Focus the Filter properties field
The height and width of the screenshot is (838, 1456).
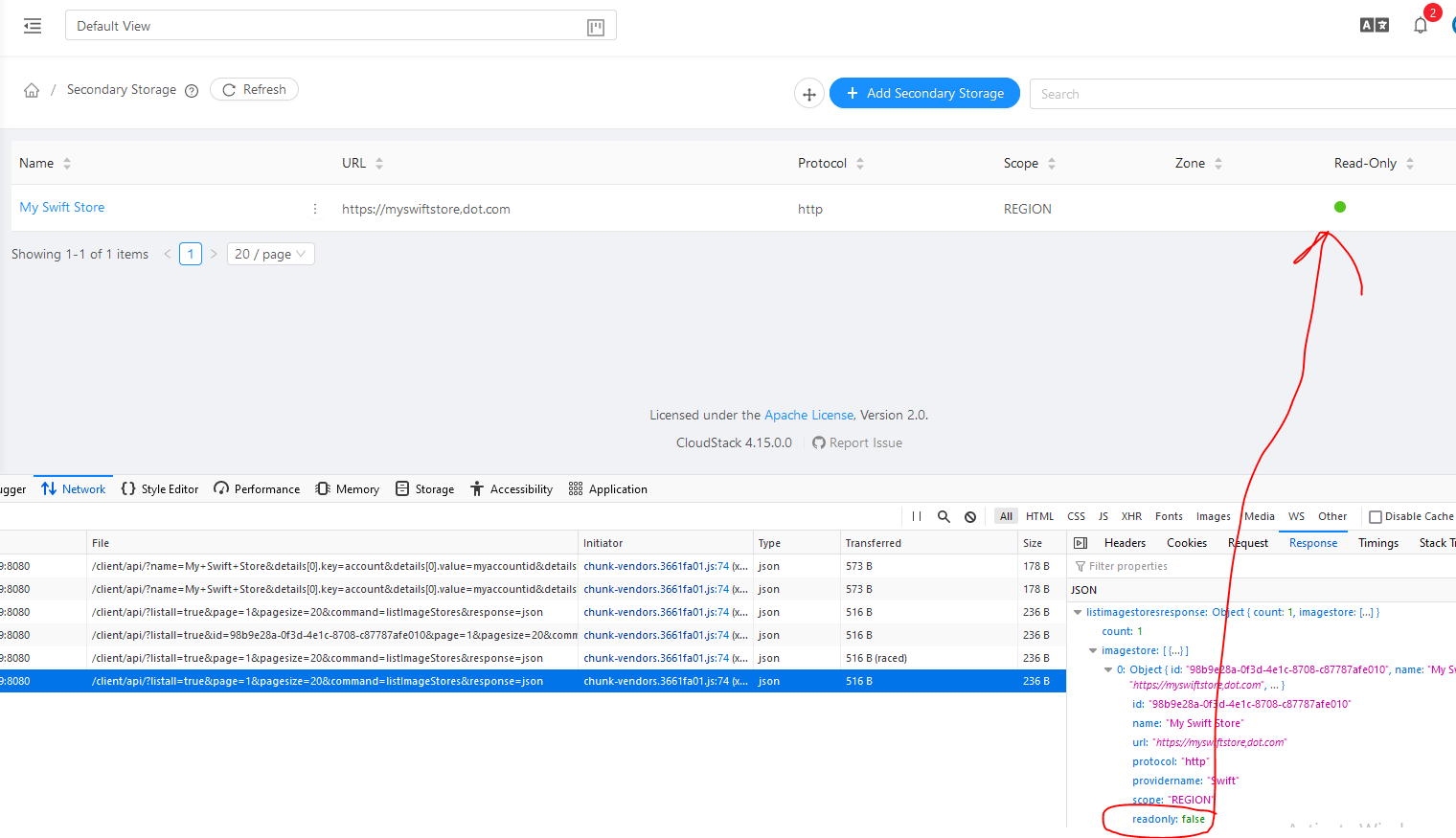pos(1263,566)
